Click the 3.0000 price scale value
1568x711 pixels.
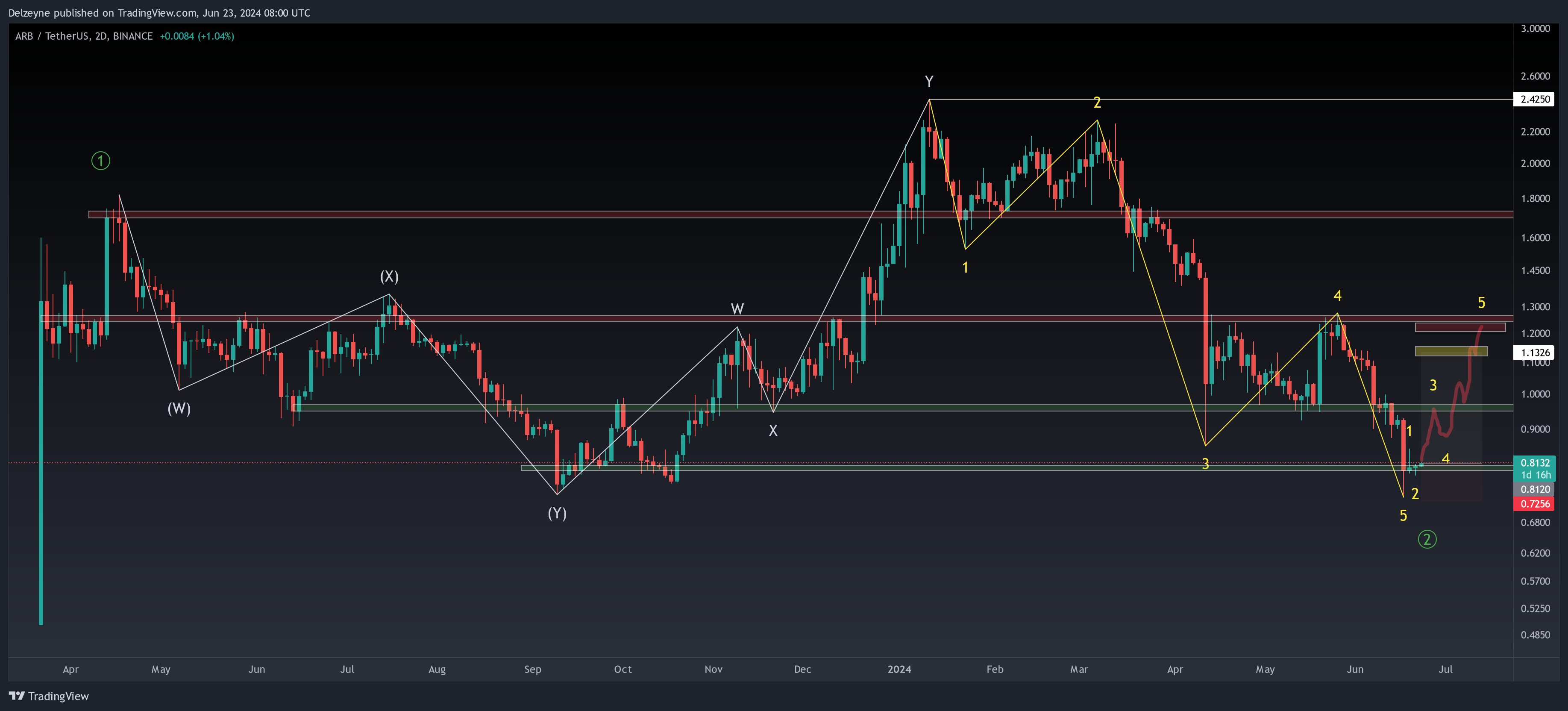(1535, 29)
